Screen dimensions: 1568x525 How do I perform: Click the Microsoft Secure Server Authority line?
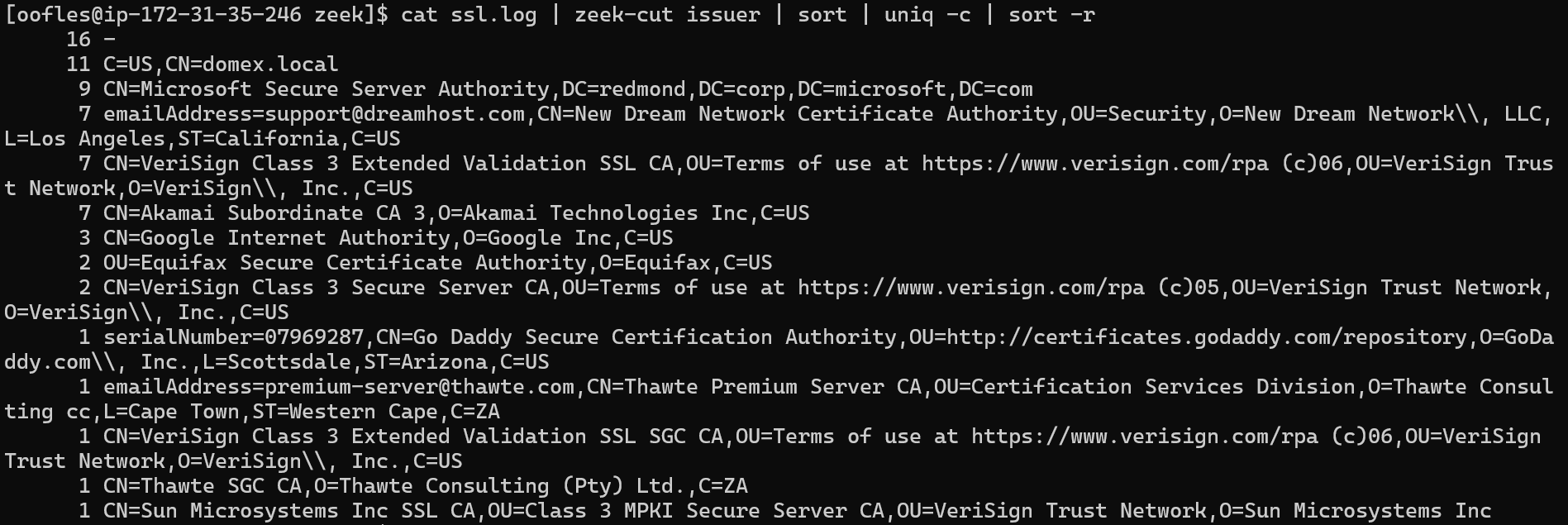pyautogui.click(x=568, y=89)
